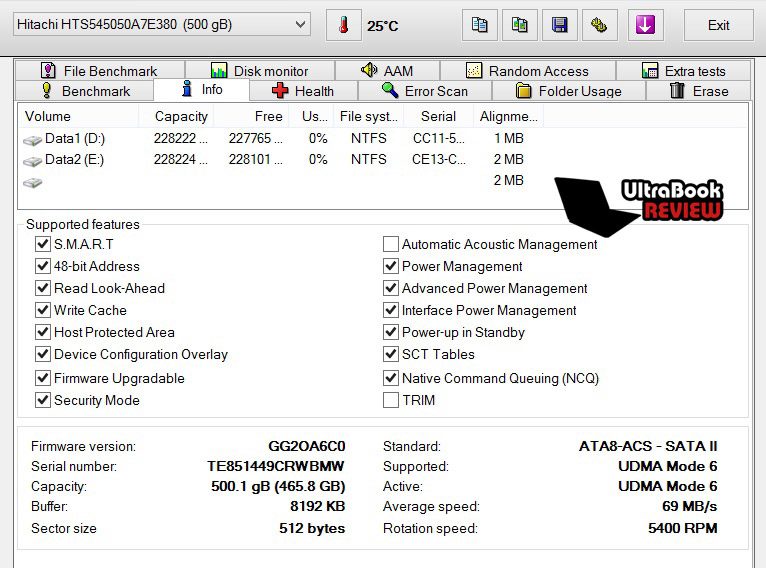Click the firmware version GG2OA6C0 value
The image size is (766, 568).
(307, 446)
